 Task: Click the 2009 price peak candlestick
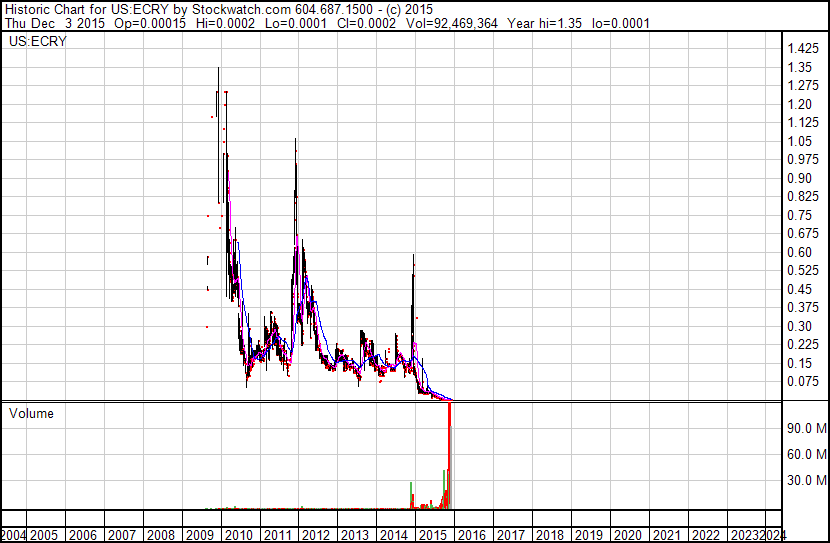[x=219, y=135]
